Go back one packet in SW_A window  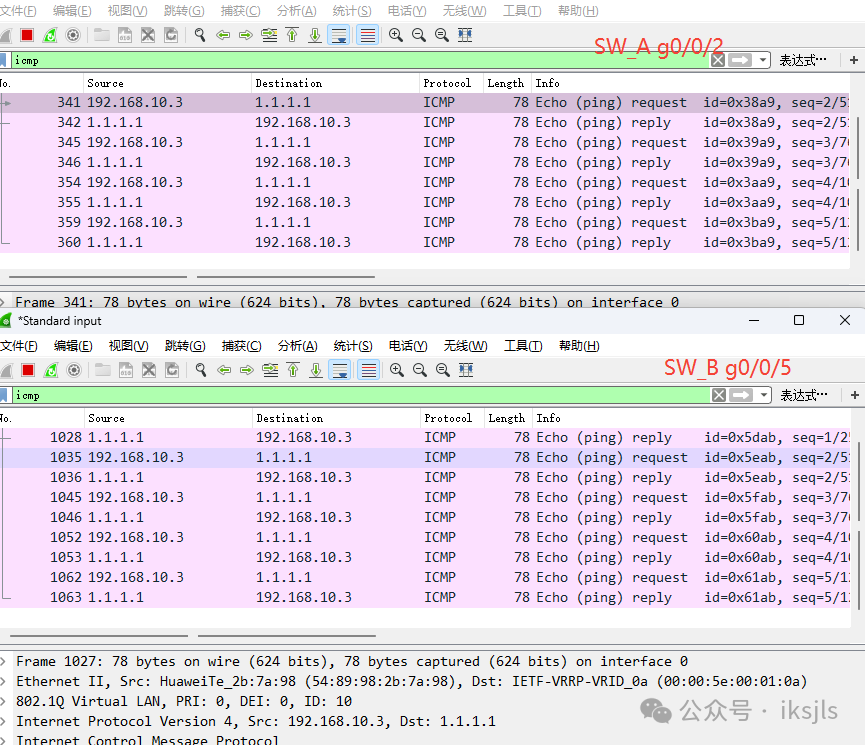tap(223, 35)
